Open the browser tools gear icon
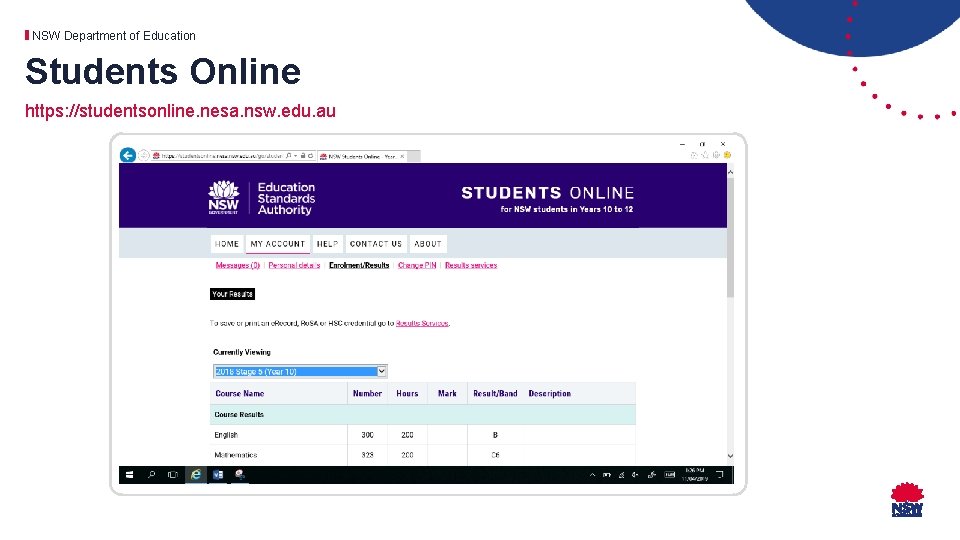This screenshot has height=540, width=960. [x=716, y=155]
